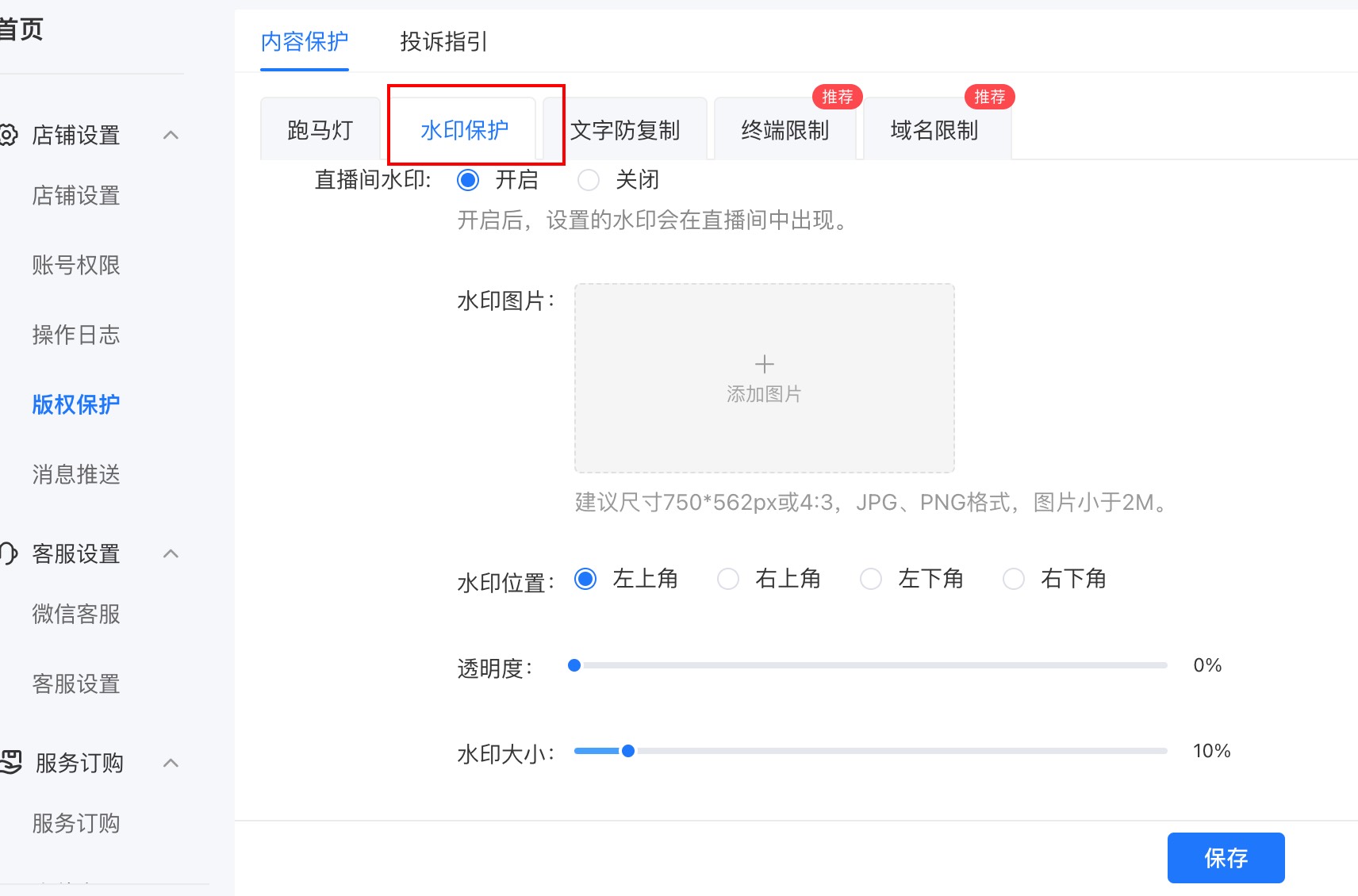Open 服务订购 sub-item in sidebar
The image size is (1358, 896).
pos(76,823)
